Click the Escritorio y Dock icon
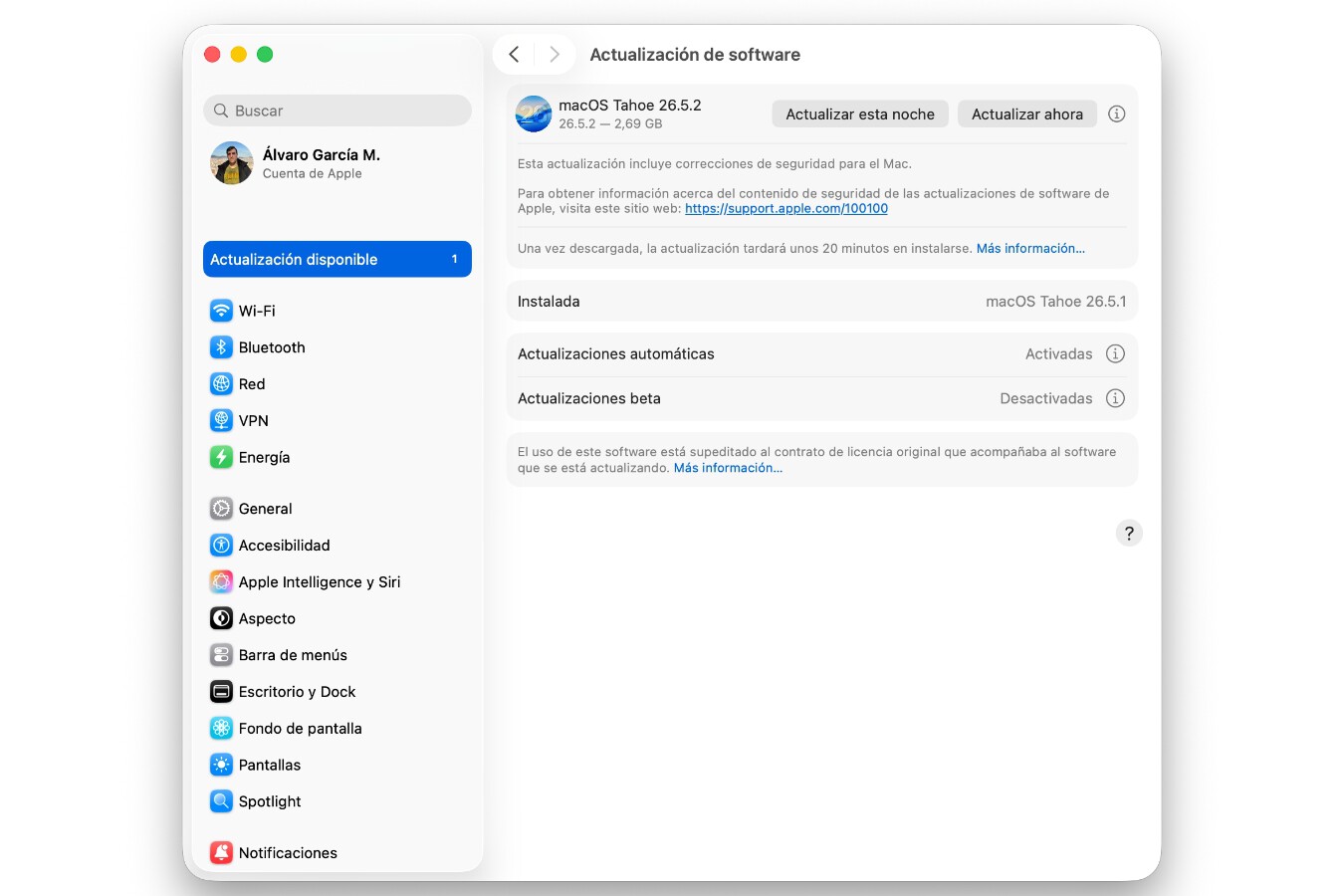The image size is (1344, 896). click(221, 692)
